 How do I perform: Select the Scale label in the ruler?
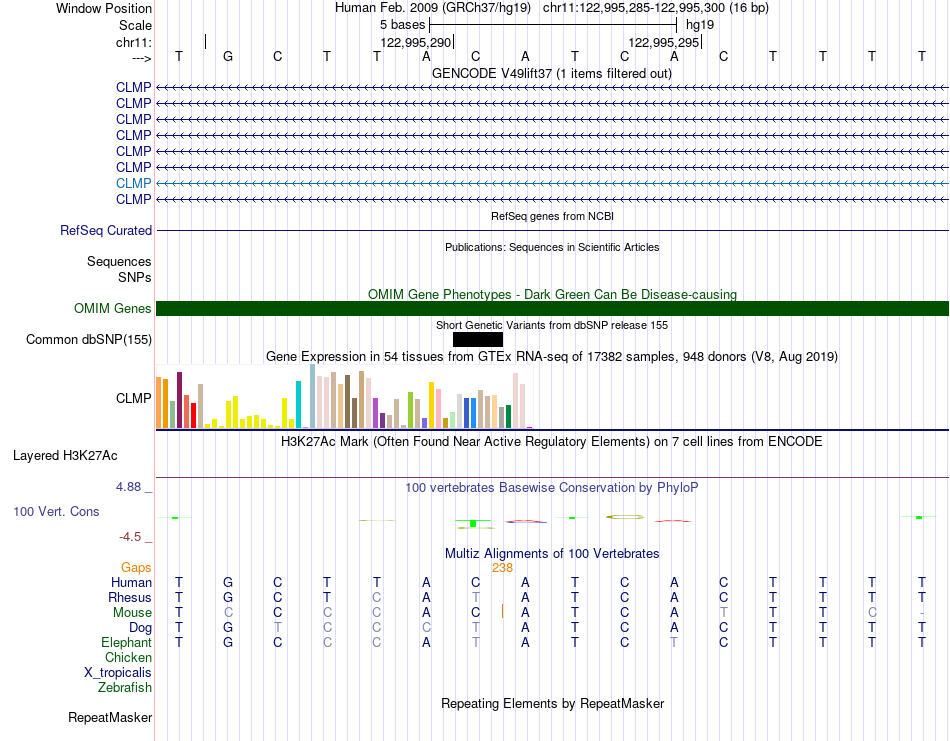click(x=135, y=25)
